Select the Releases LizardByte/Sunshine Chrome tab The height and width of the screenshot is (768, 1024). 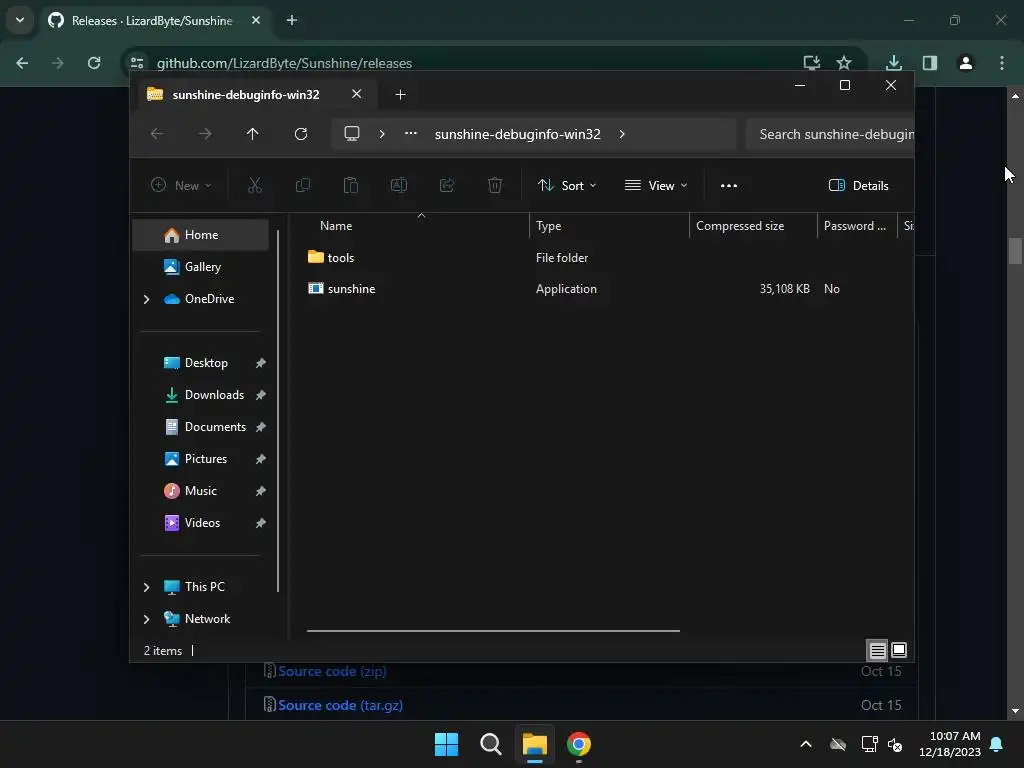coord(152,21)
